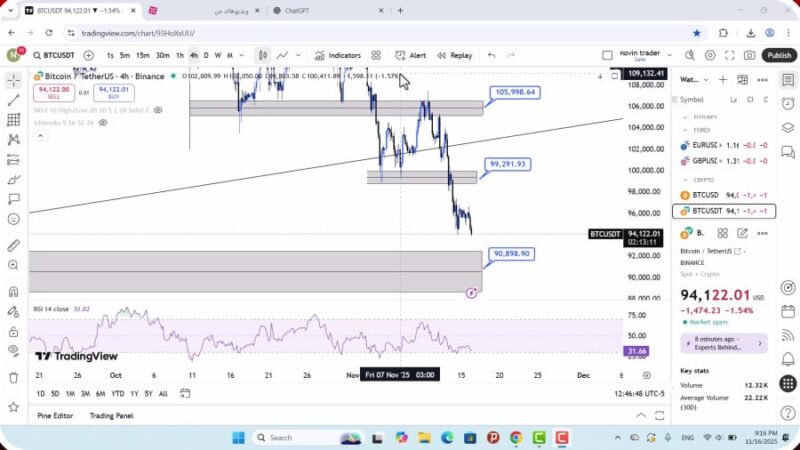800x450 pixels.
Task: Open the candle chart type selector
Action: [263, 55]
